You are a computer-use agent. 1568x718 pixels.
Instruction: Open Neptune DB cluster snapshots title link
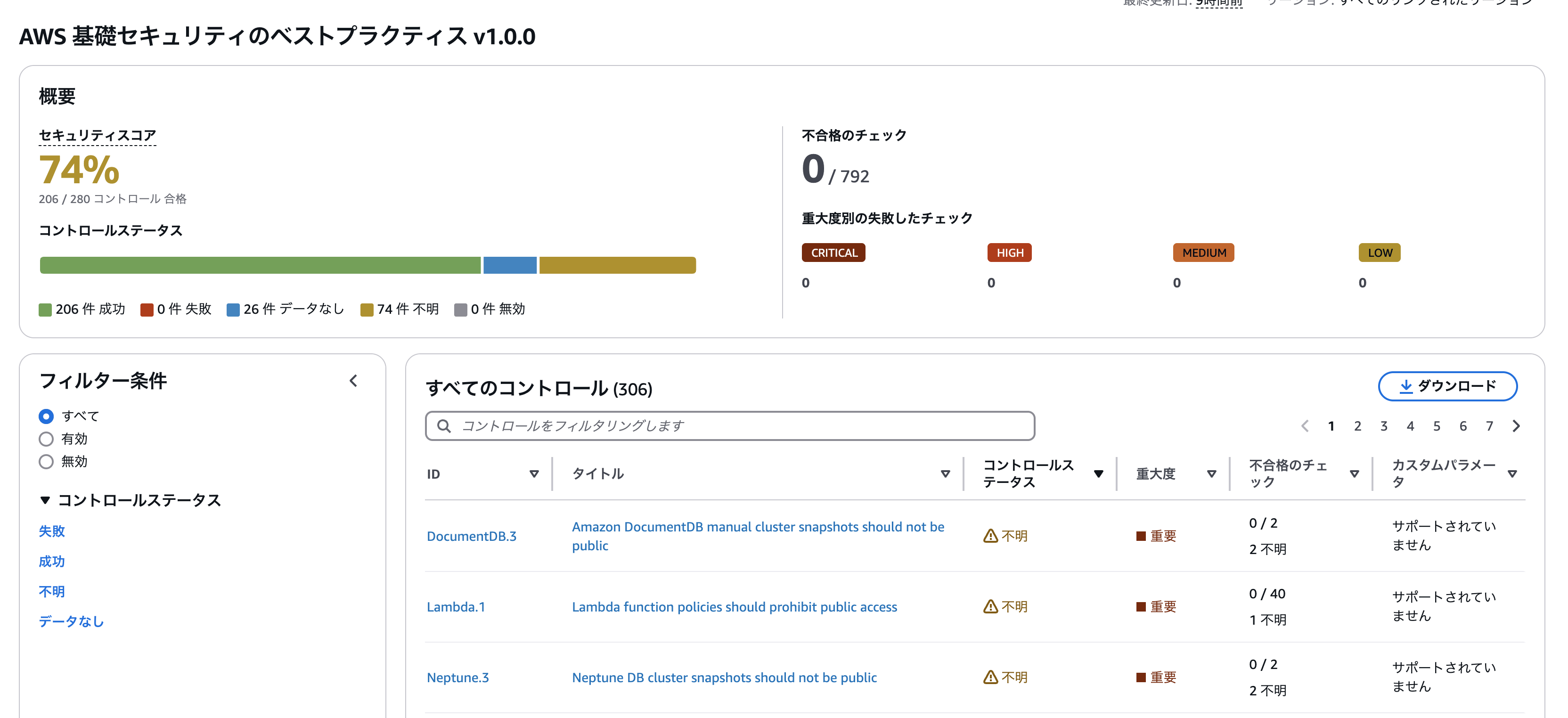point(724,677)
